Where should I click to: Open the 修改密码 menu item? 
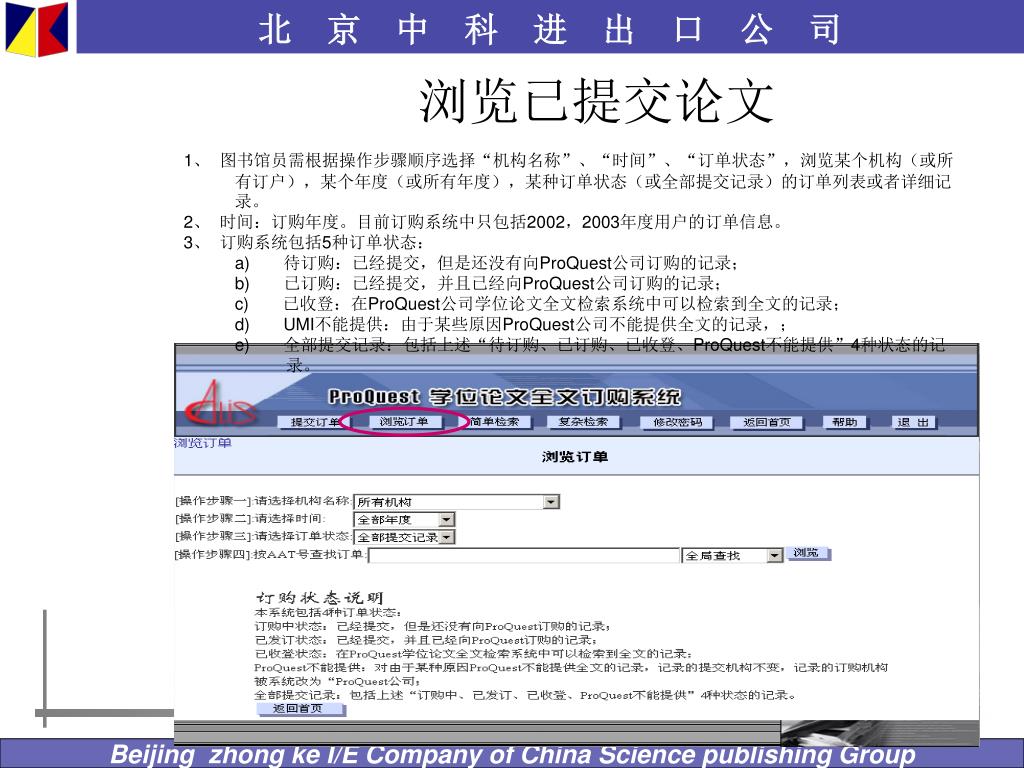click(677, 423)
